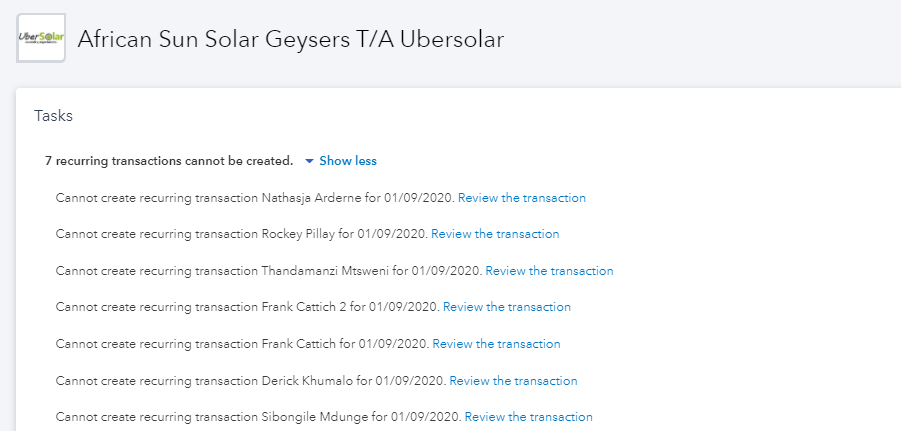The height and width of the screenshot is (431, 901).
Task: Click the Show less link text
Action: coord(348,161)
